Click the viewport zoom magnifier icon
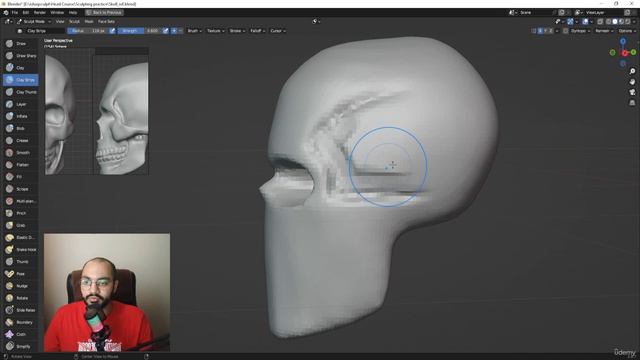 [632, 71]
